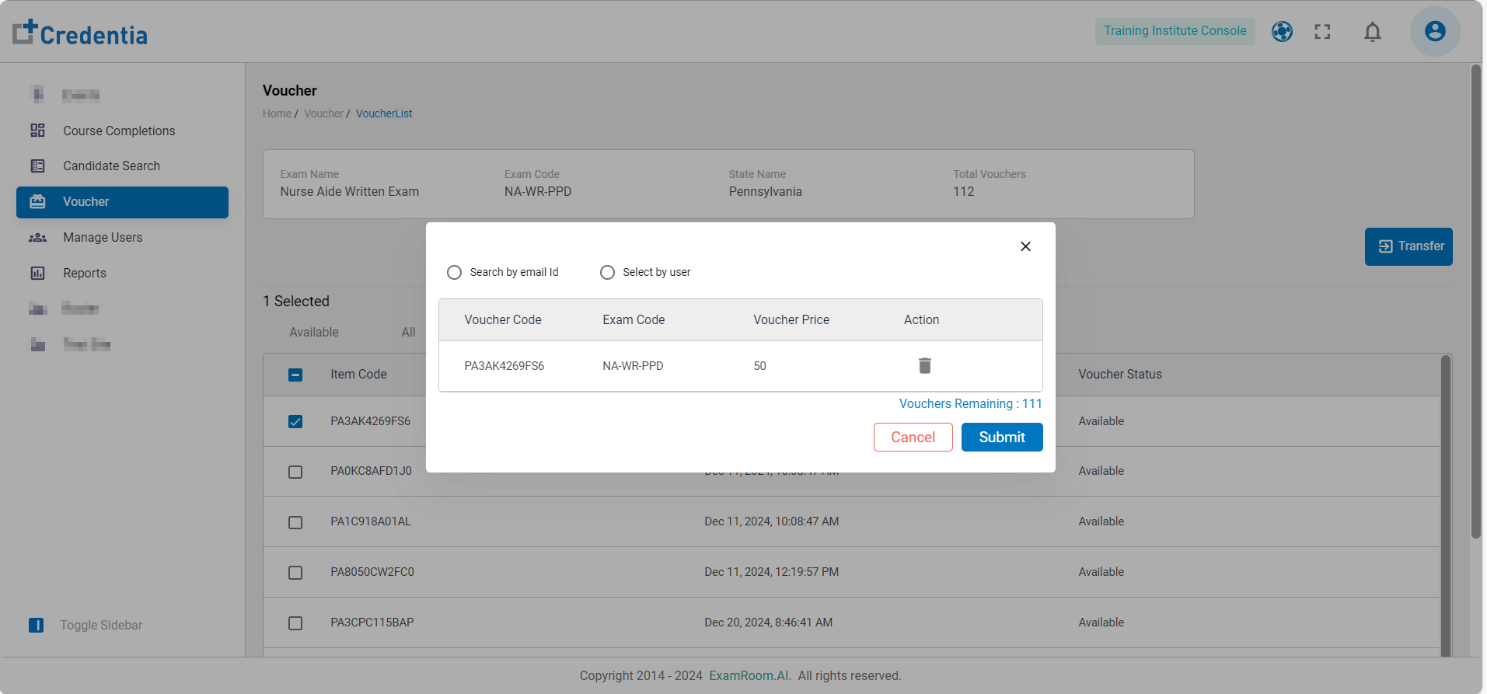Click voucher price 50 cell
This screenshot has width=1487, height=694.
[x=760, y=366]
